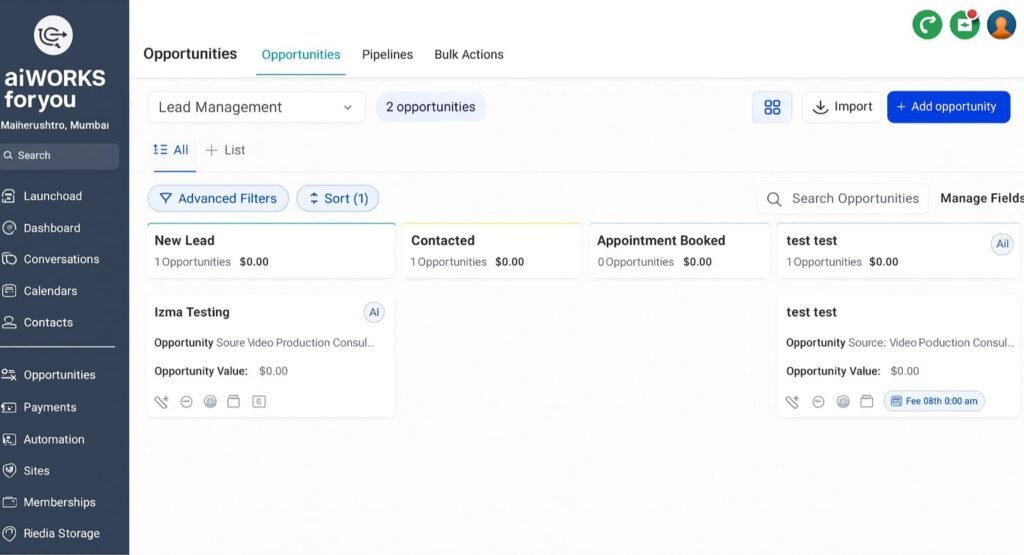Screen dimensions: 1024x555
Task: Expand the Sort (1) options
Action: (338, 198)
